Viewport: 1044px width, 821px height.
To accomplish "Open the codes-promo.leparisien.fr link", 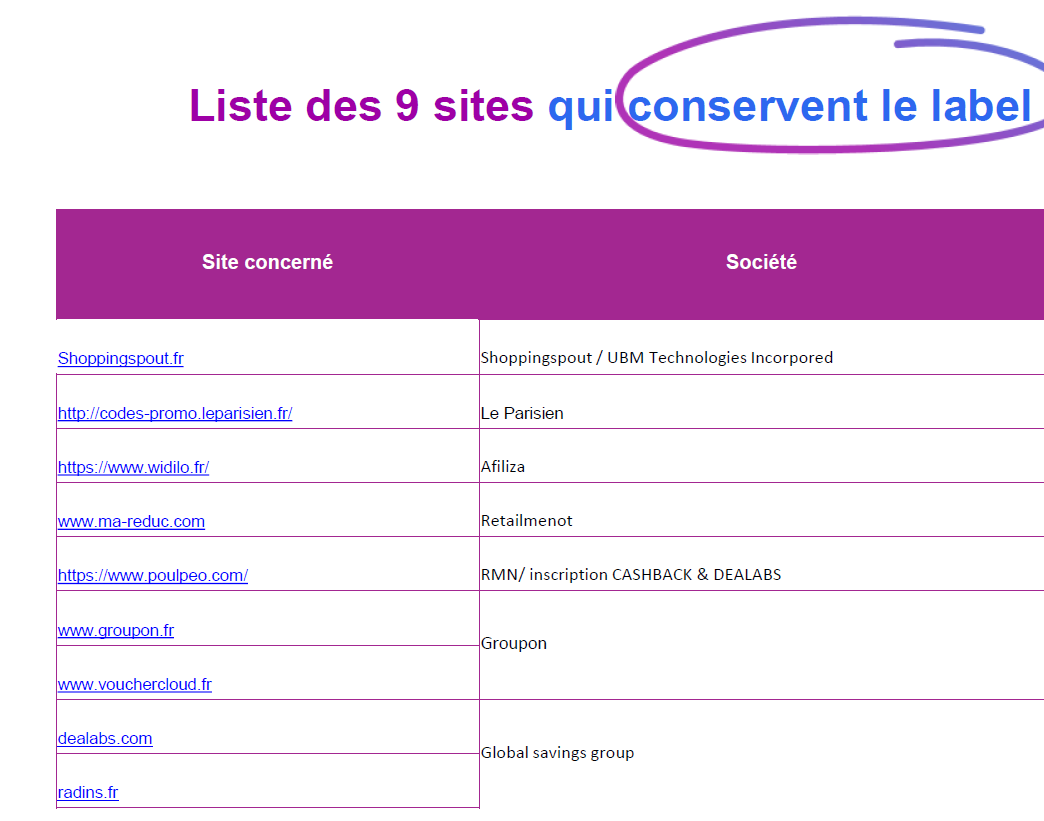I will pos(175,412).
